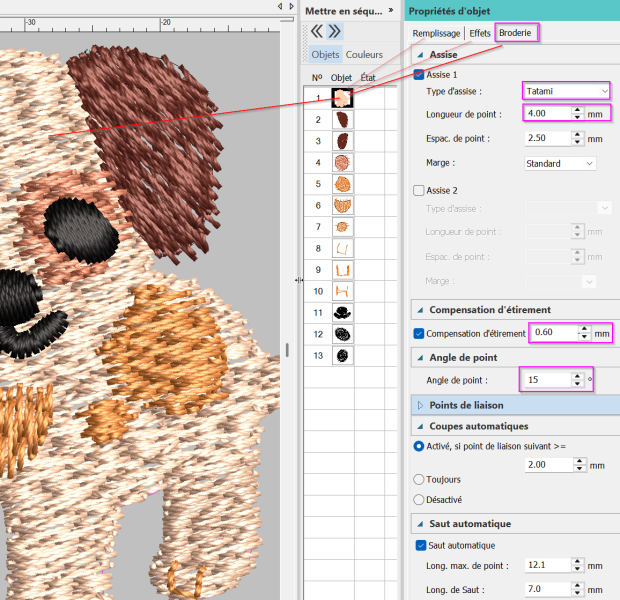Click the Longueur de point 4.00 field

coord(548,114)
